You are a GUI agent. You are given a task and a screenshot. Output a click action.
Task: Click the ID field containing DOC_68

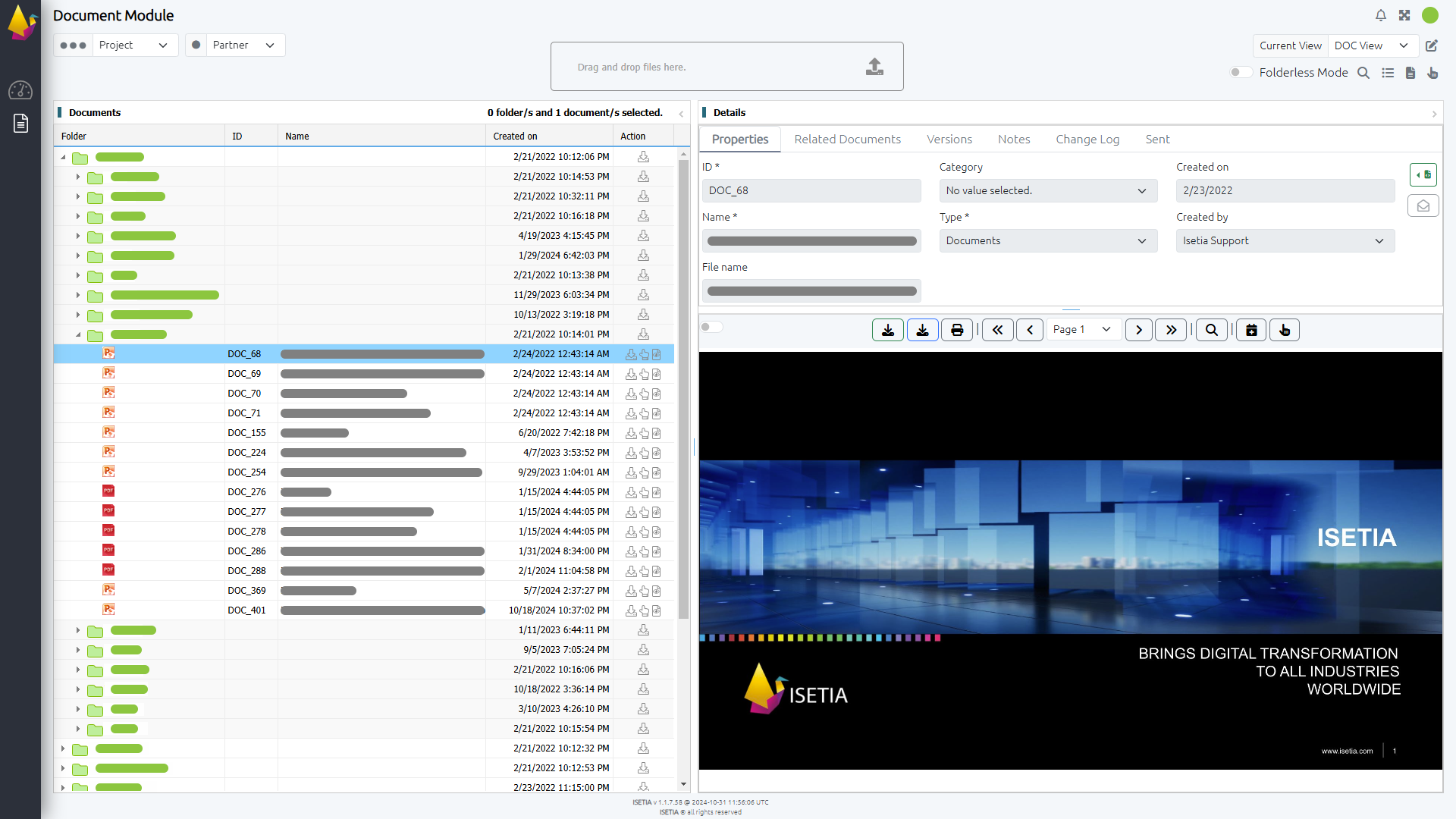811,190
